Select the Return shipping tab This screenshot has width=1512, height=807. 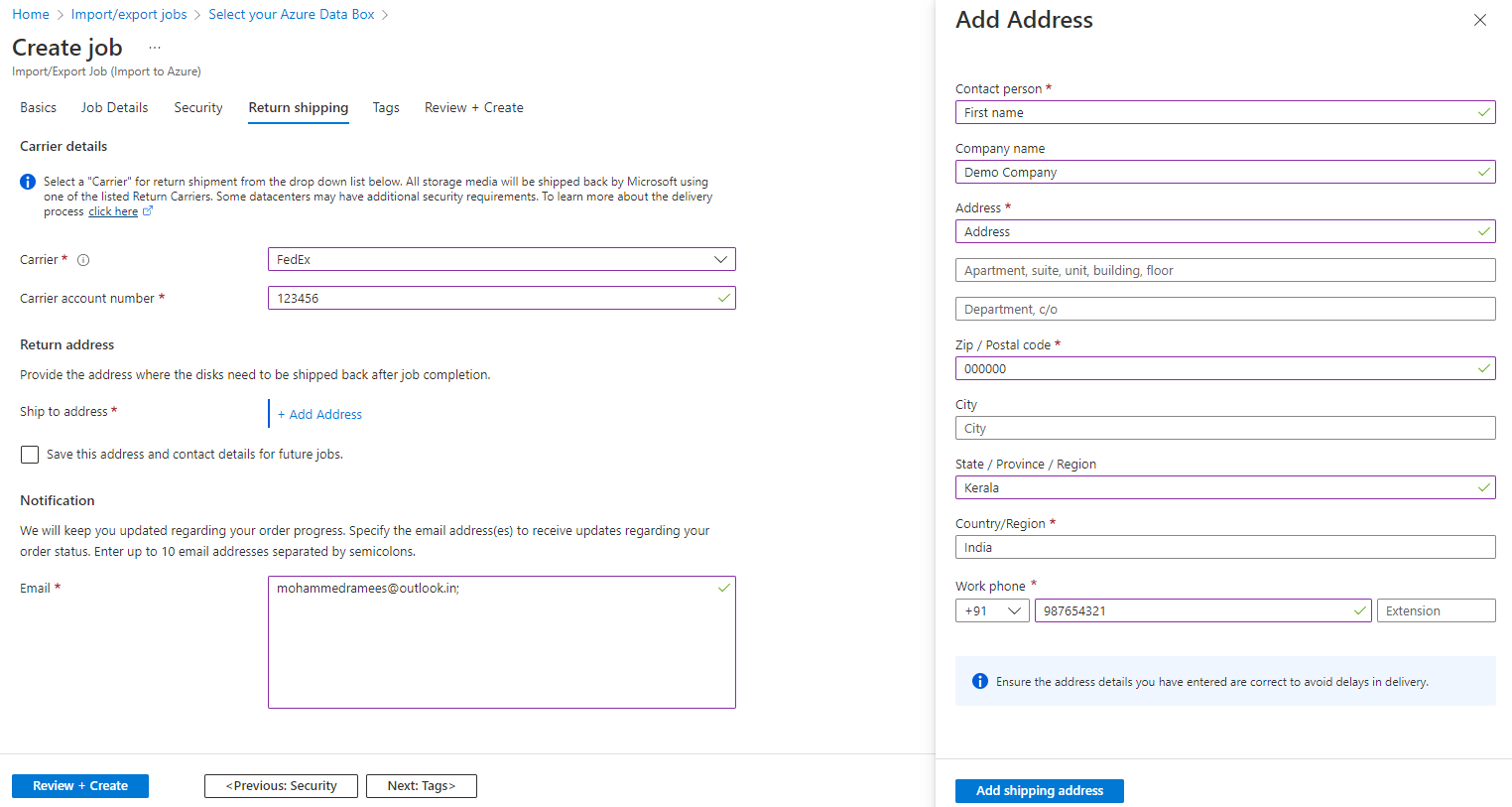pos(299,107)
